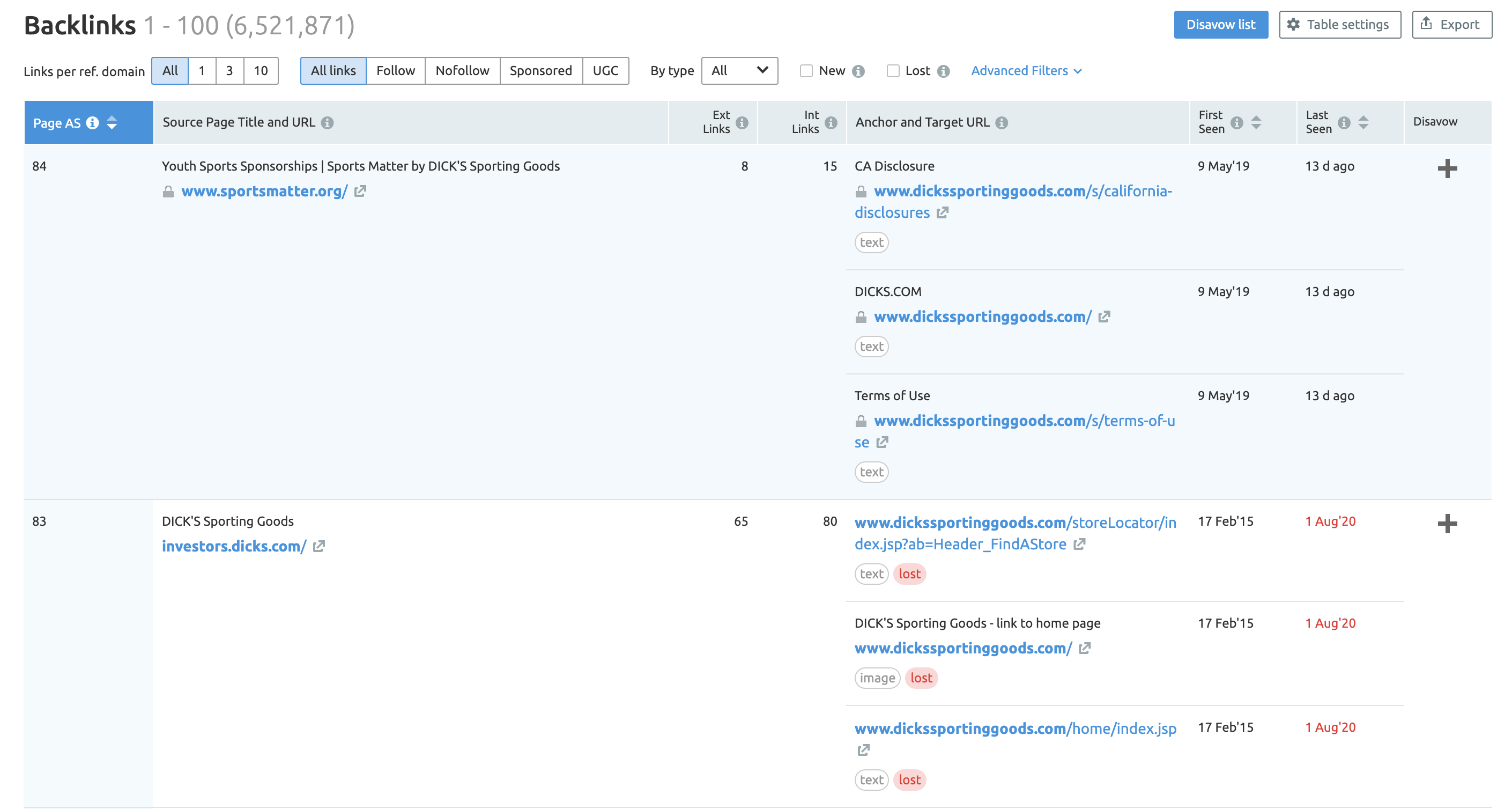Toggle the New checkbox filter

807,70
